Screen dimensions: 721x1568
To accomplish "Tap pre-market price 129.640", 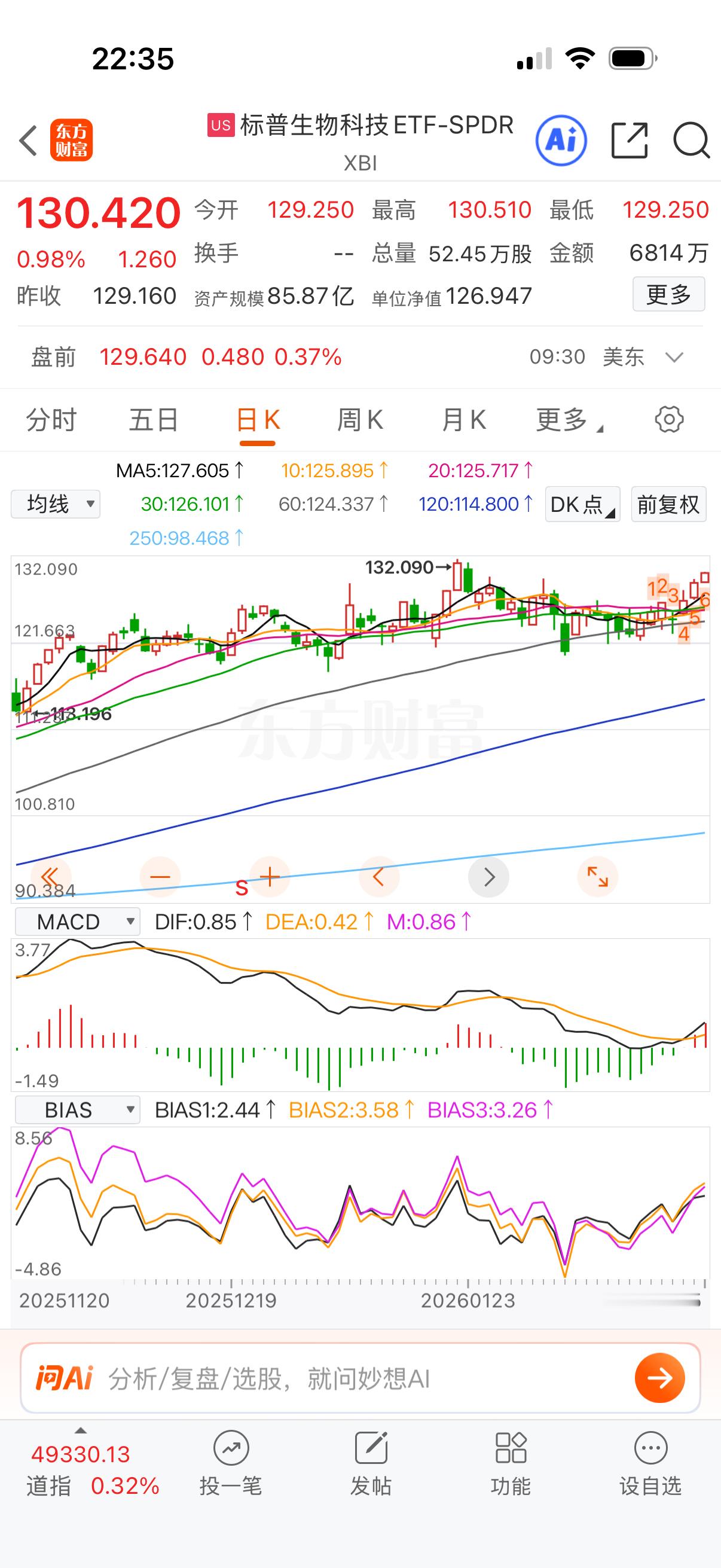I will tap(143, 357).
